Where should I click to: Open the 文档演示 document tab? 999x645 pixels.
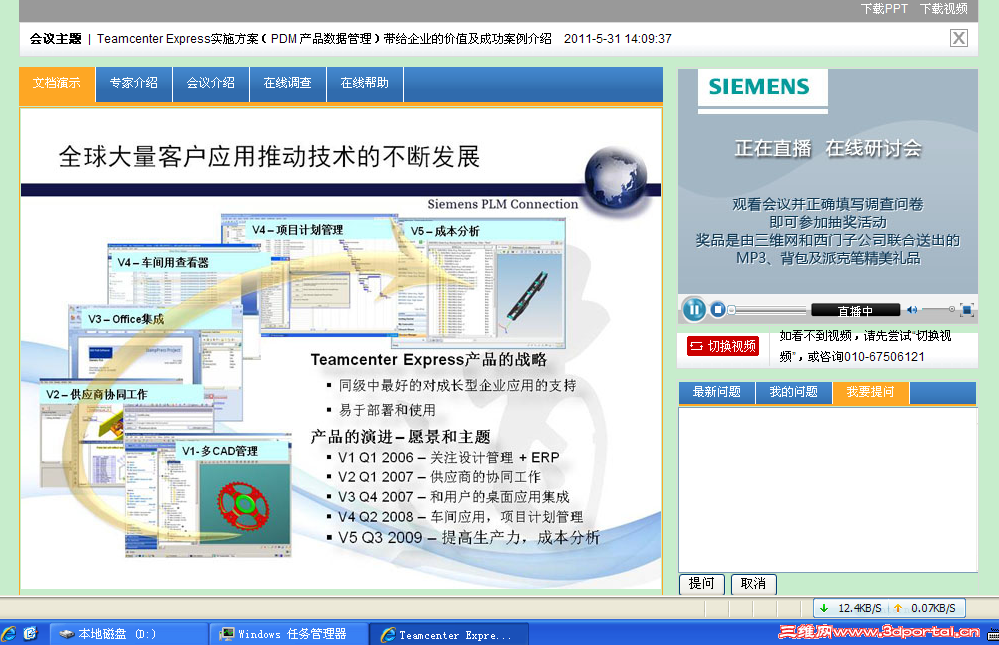coord(57,83)
